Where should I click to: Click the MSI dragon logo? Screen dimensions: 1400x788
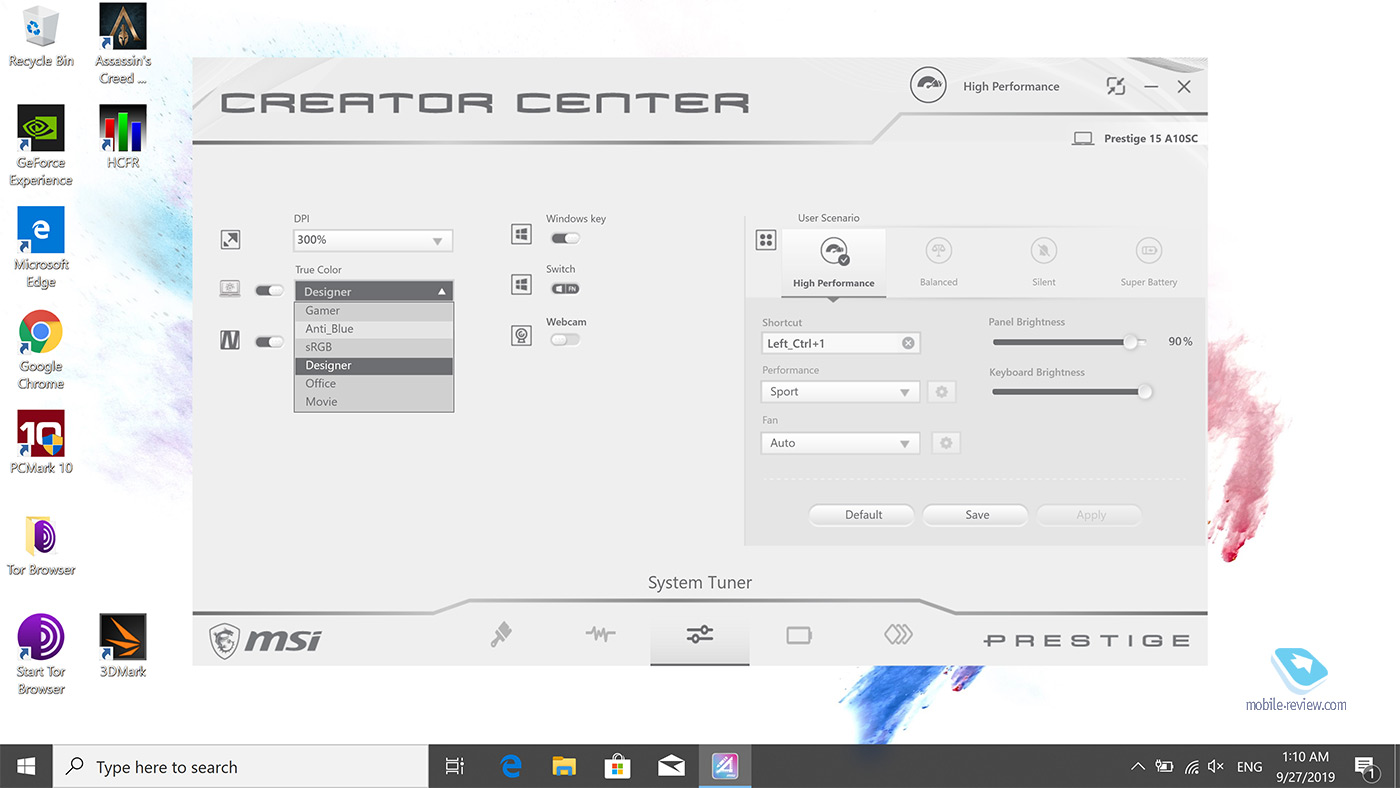[224, 640]
